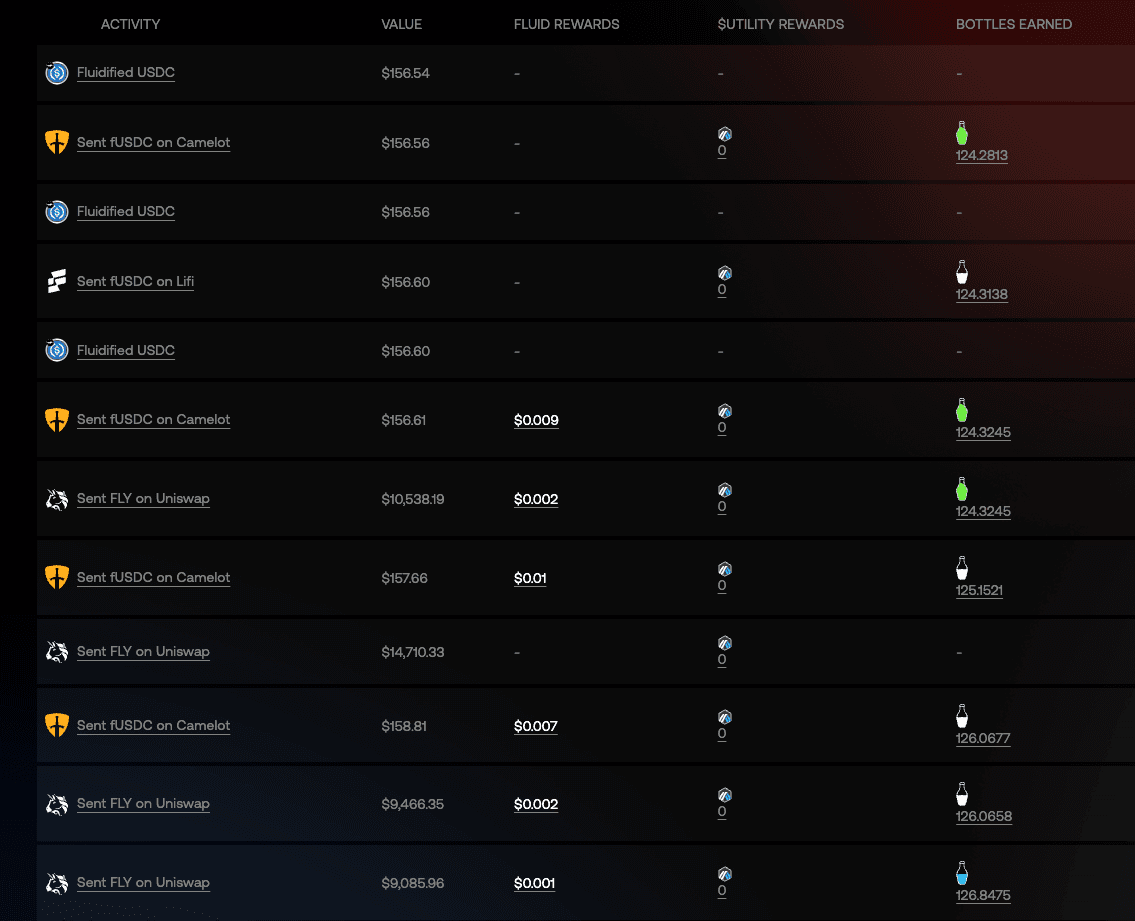Click the 126.0677 bottles earned value
Image resolution: width=1135 pixels, height=921 pixels.
983,739
